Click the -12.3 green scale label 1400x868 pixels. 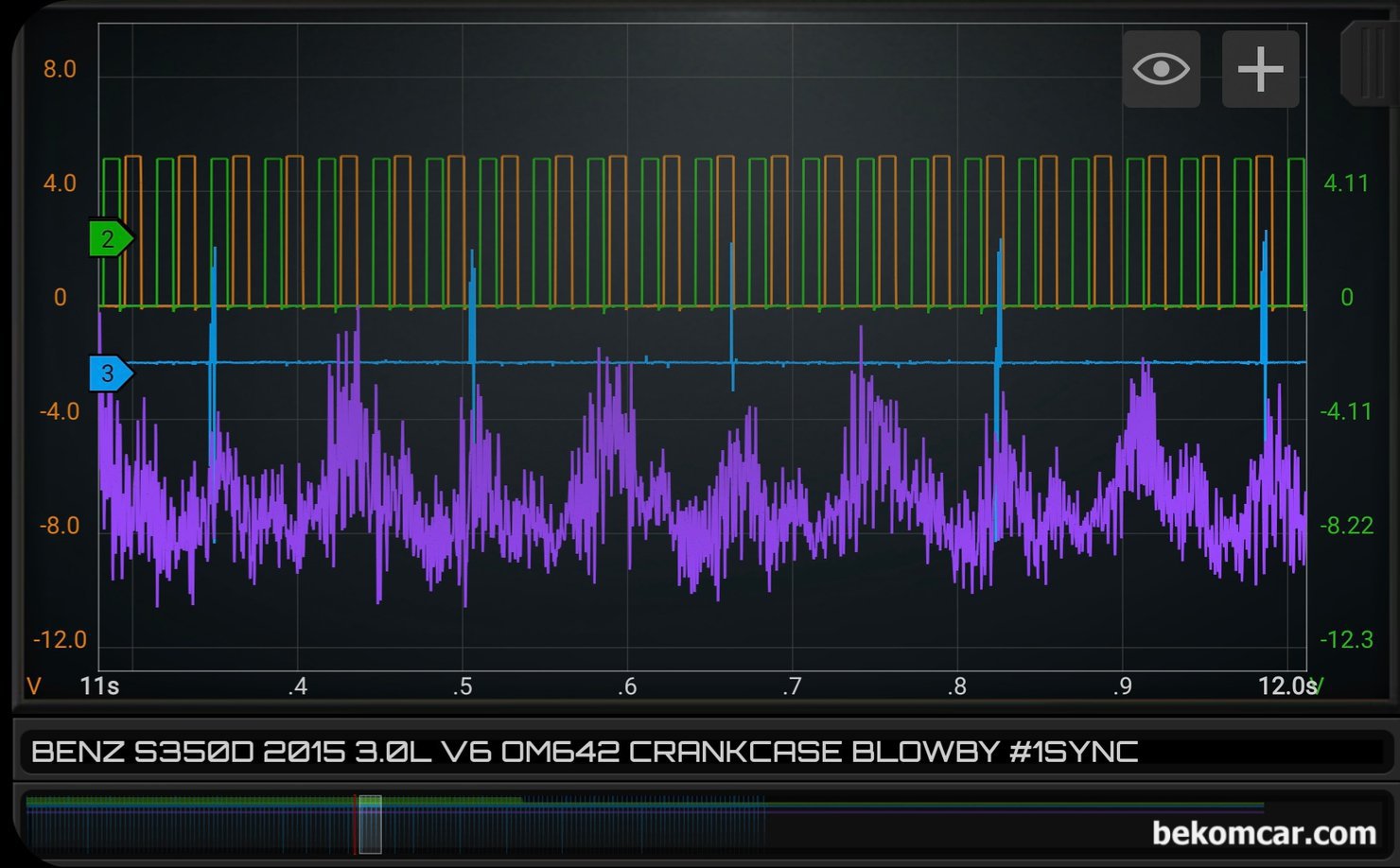click(1346, 640)
